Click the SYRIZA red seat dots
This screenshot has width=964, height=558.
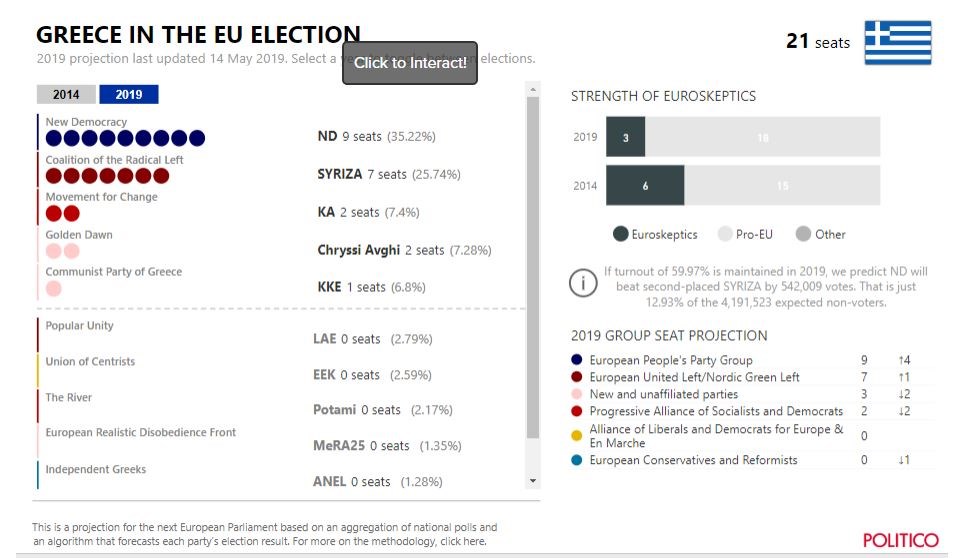(x=107, y=176)
